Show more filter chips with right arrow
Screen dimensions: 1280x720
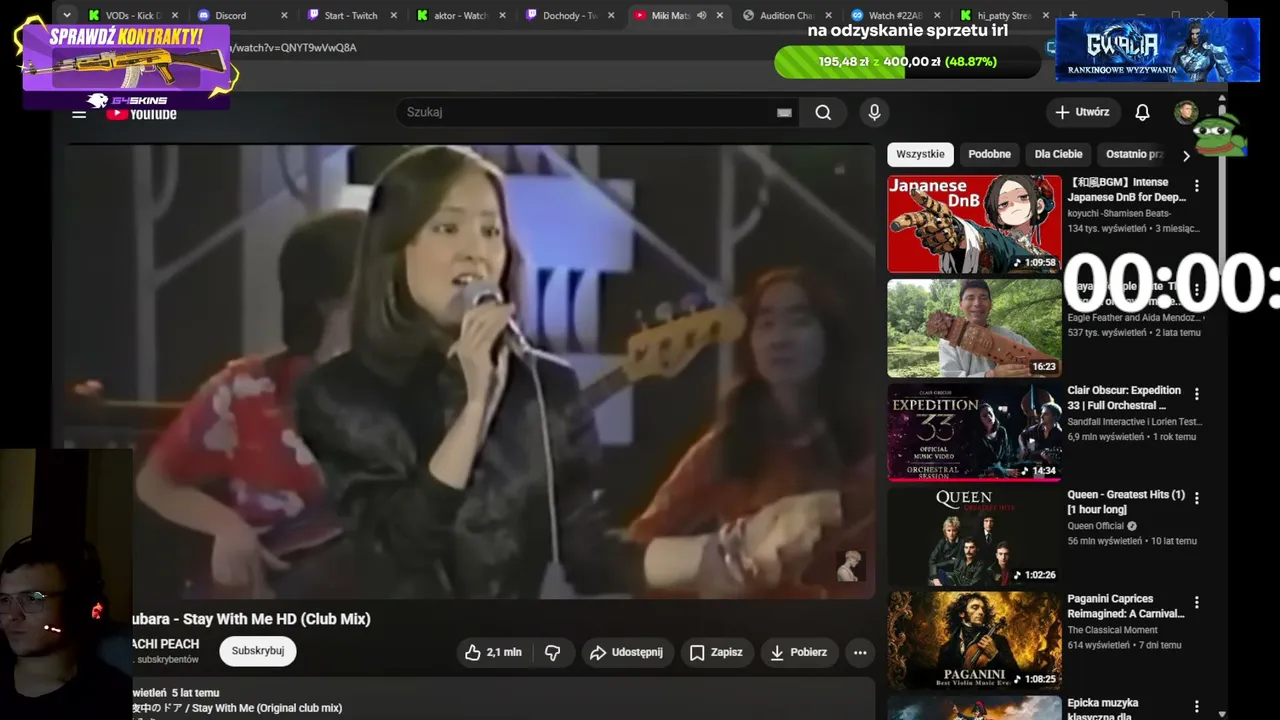tap(1186, 155)
